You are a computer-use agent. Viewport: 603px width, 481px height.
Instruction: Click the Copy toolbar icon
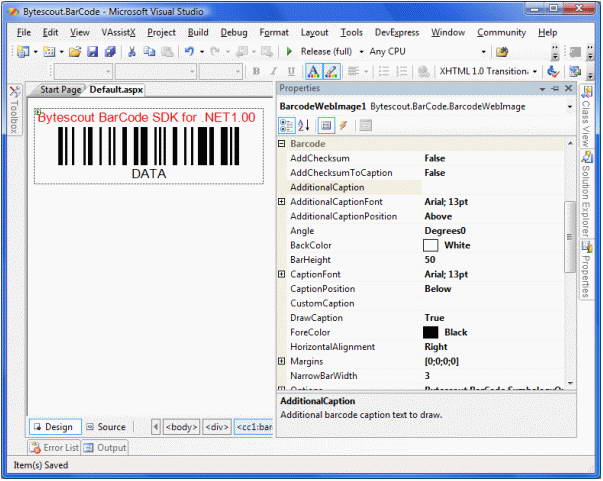point(149,52)
